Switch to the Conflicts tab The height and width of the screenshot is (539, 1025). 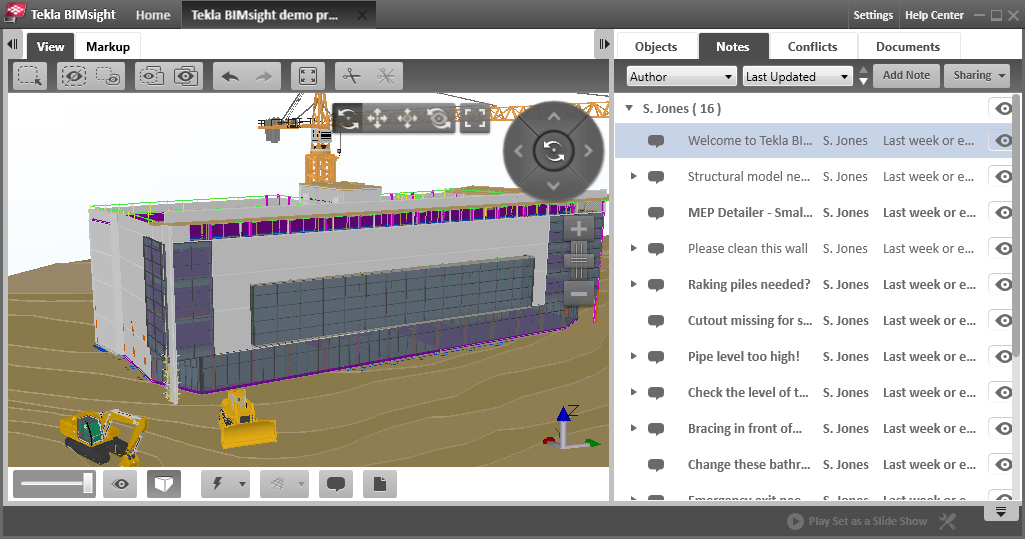(813, 46)
